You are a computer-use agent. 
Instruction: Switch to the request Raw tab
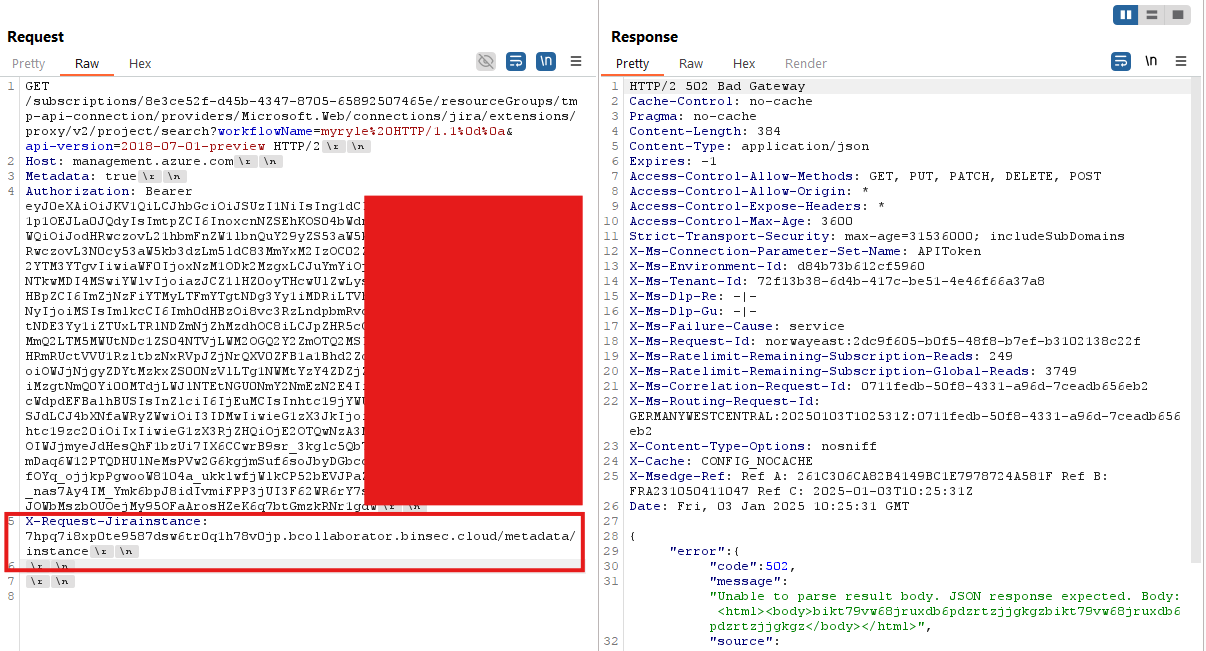(x=87, y=63)
